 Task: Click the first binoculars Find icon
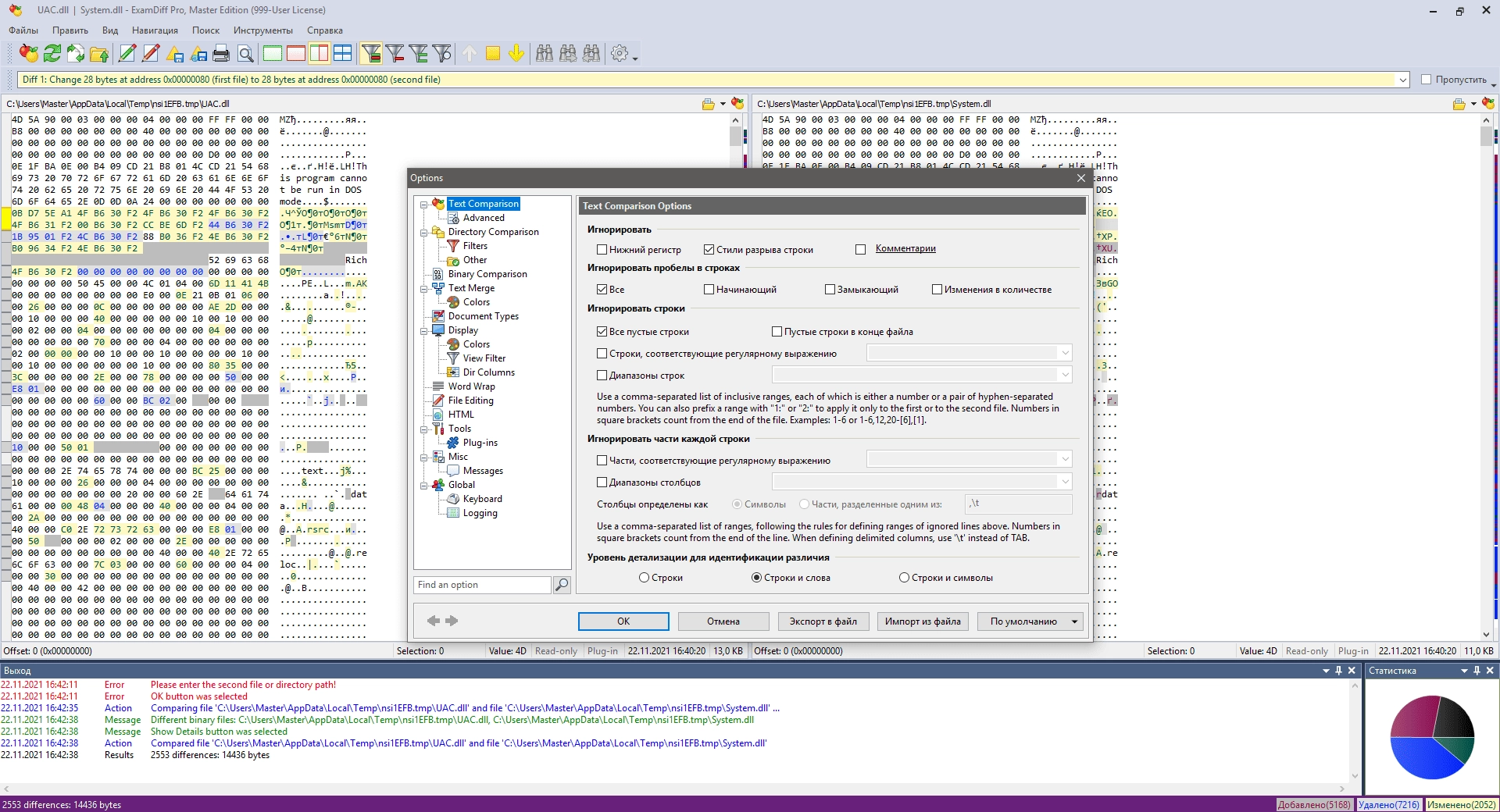tap(545, 53)
